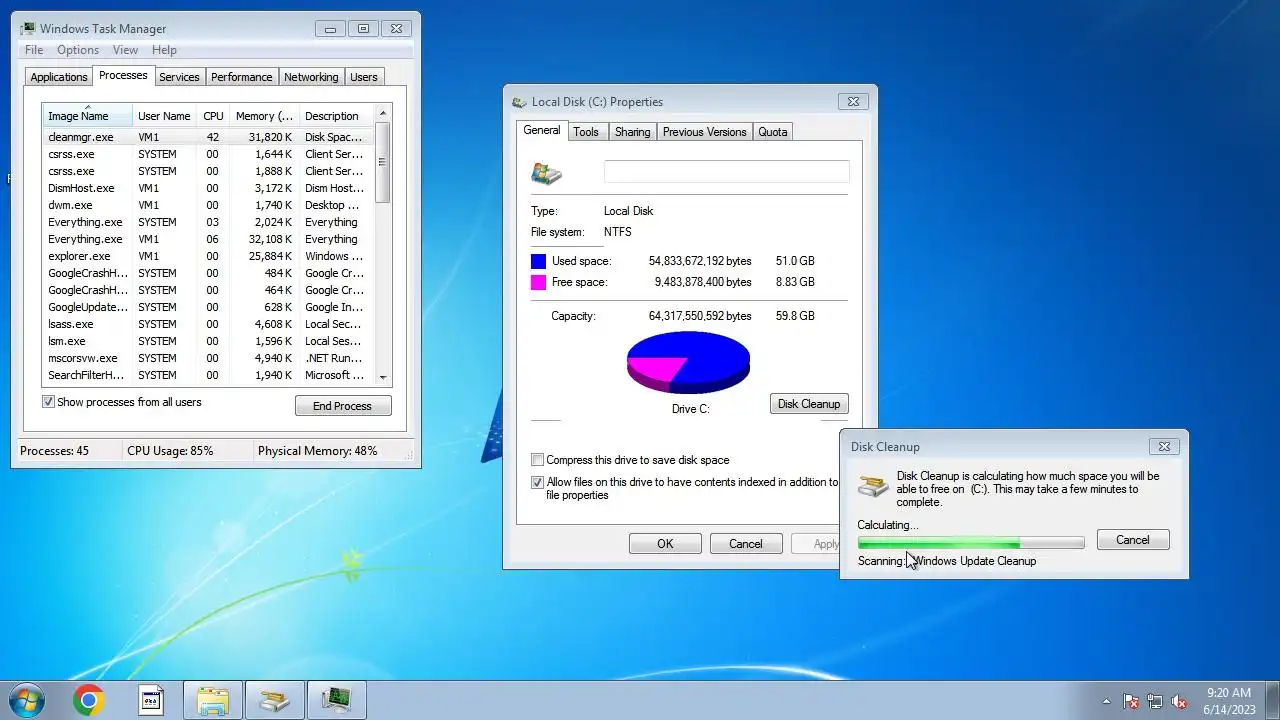
Task: Switch to Services tab
Action: [179, 77]
